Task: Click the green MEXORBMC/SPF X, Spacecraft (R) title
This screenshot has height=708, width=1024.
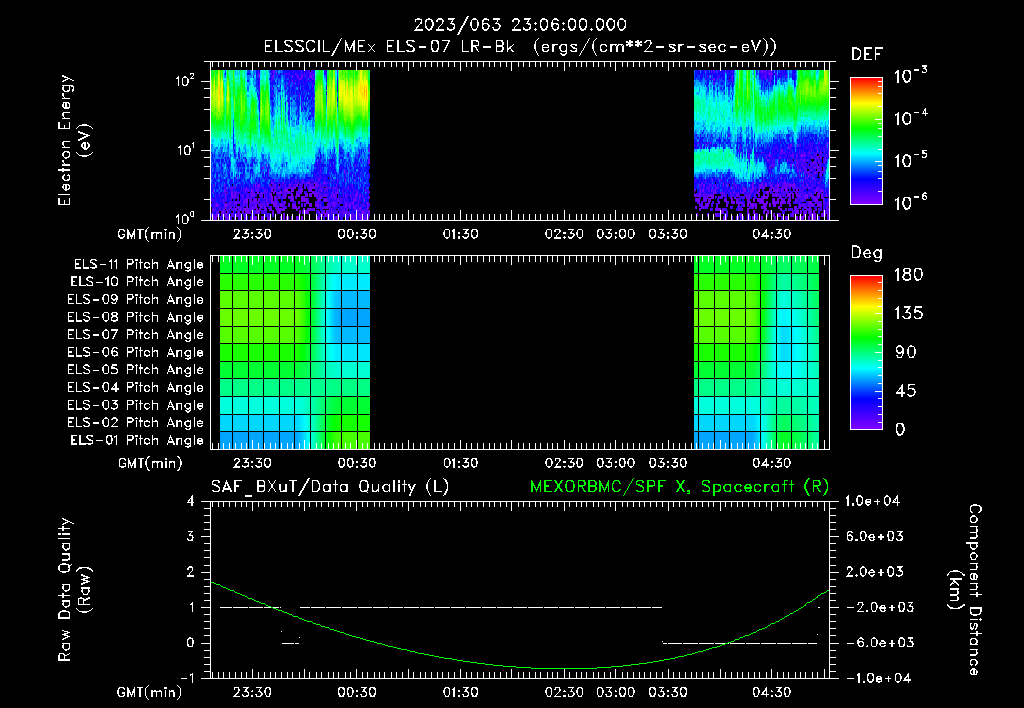Action: [679, 487]
